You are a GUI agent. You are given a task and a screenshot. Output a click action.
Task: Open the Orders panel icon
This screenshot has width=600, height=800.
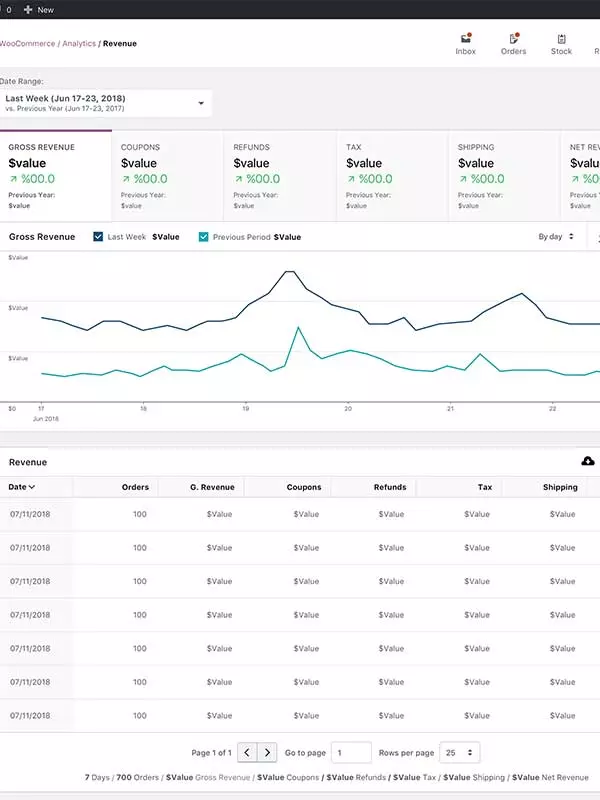pos(513,40)
